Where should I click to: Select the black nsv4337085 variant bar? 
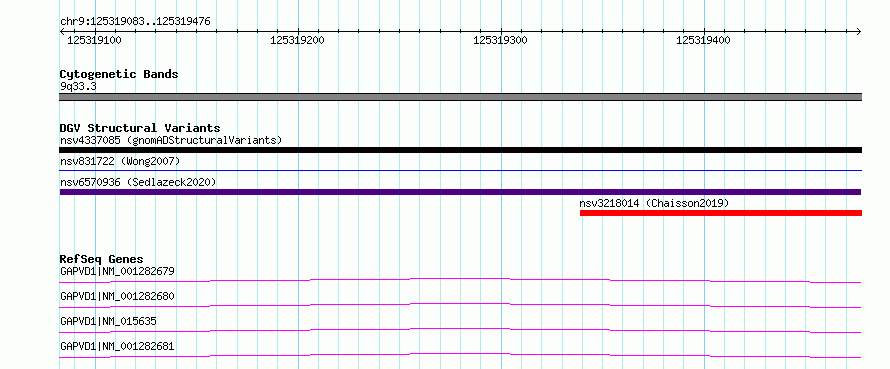coord(461,150)
